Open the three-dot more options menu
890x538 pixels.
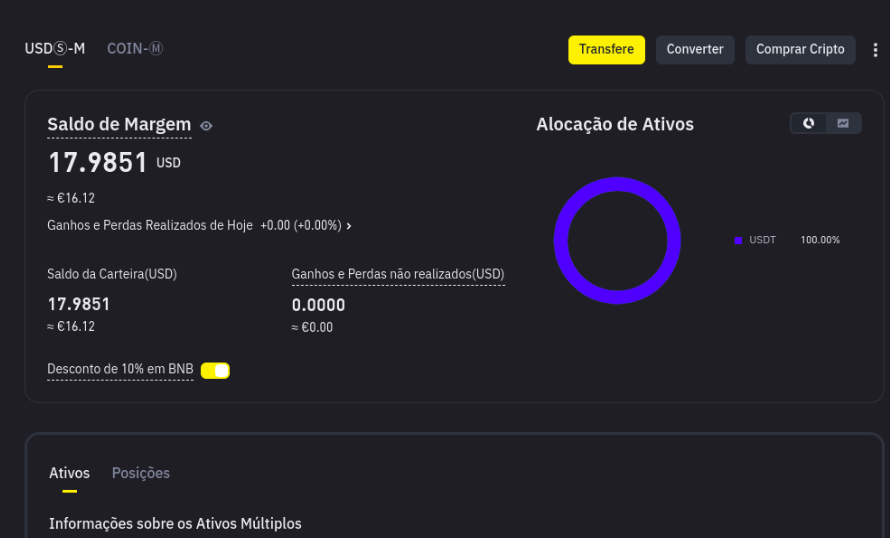click(875, 50)
